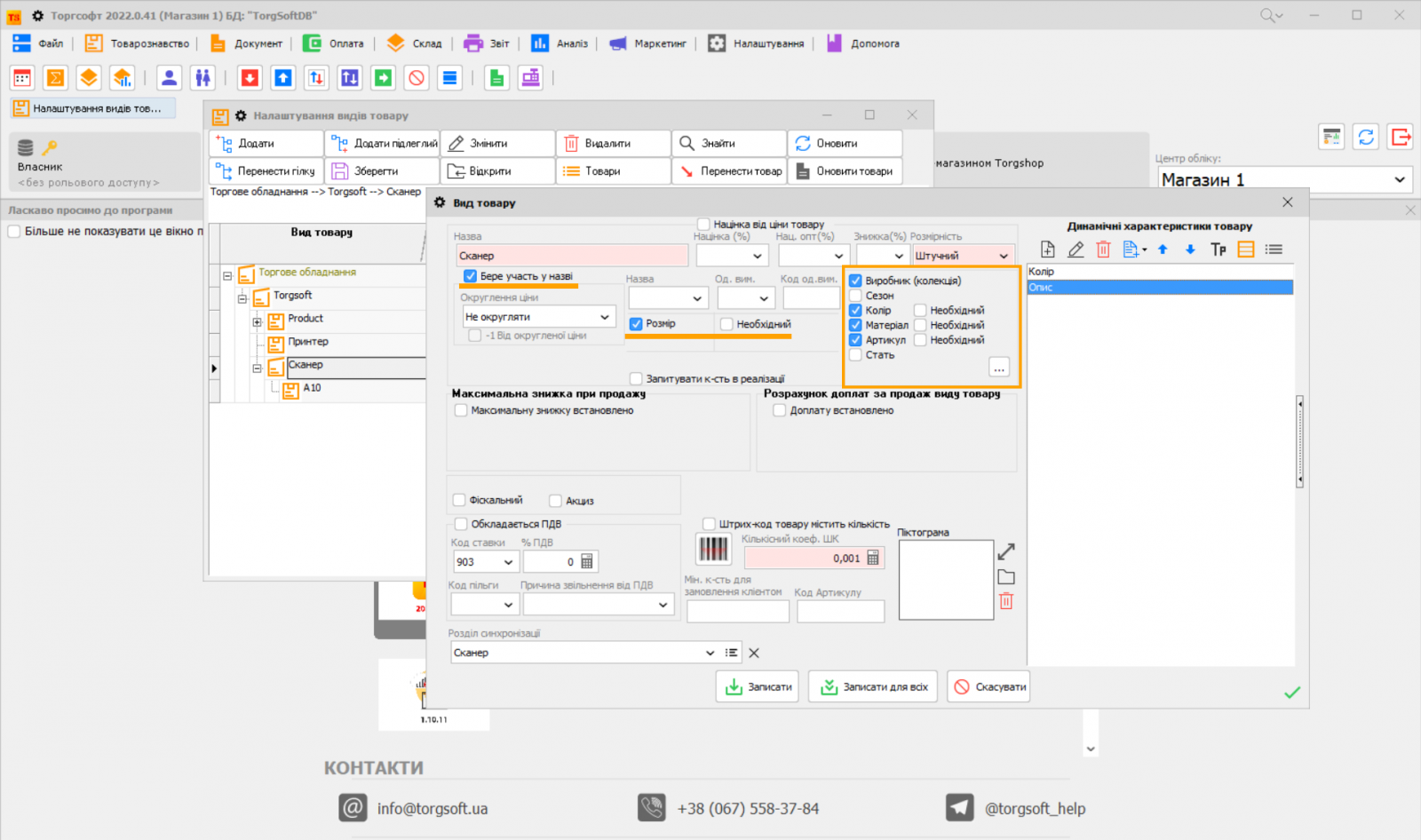This screenshot has height=840, width=1421.
Task: Click the Назва field containing Сканер
Action: tap(571, 256)
